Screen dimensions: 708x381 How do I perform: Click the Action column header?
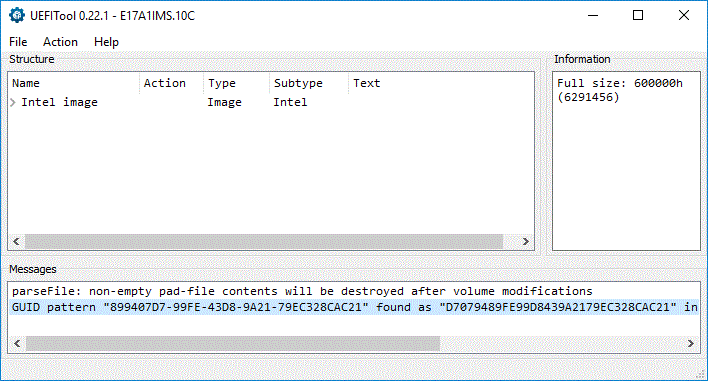pyautogui.click(x=171, y=83)
